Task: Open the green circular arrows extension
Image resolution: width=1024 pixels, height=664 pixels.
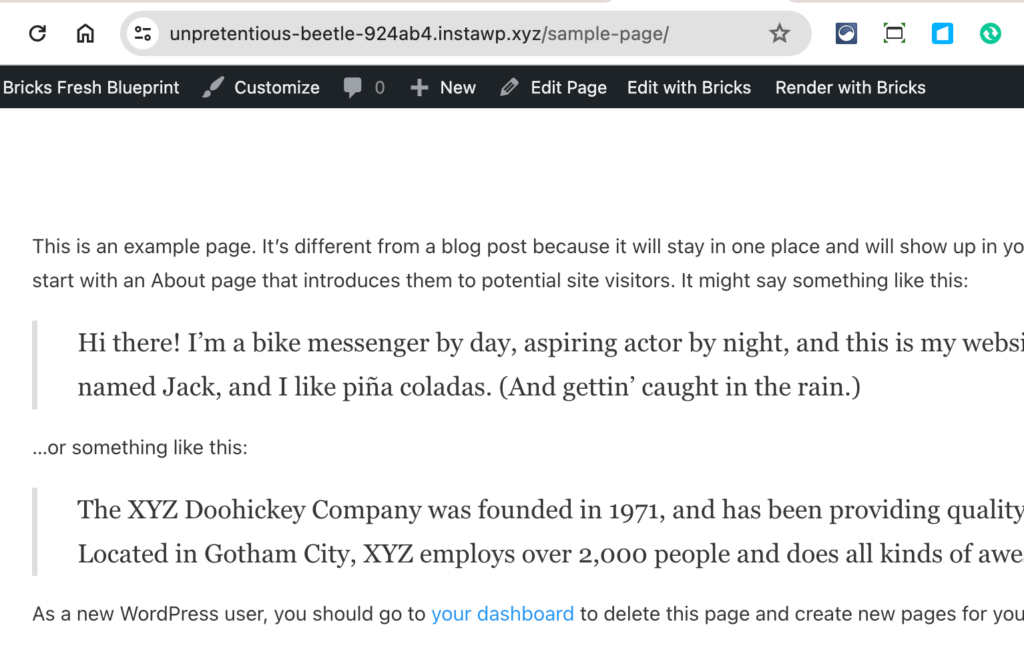Action: [x=990, y=33]
